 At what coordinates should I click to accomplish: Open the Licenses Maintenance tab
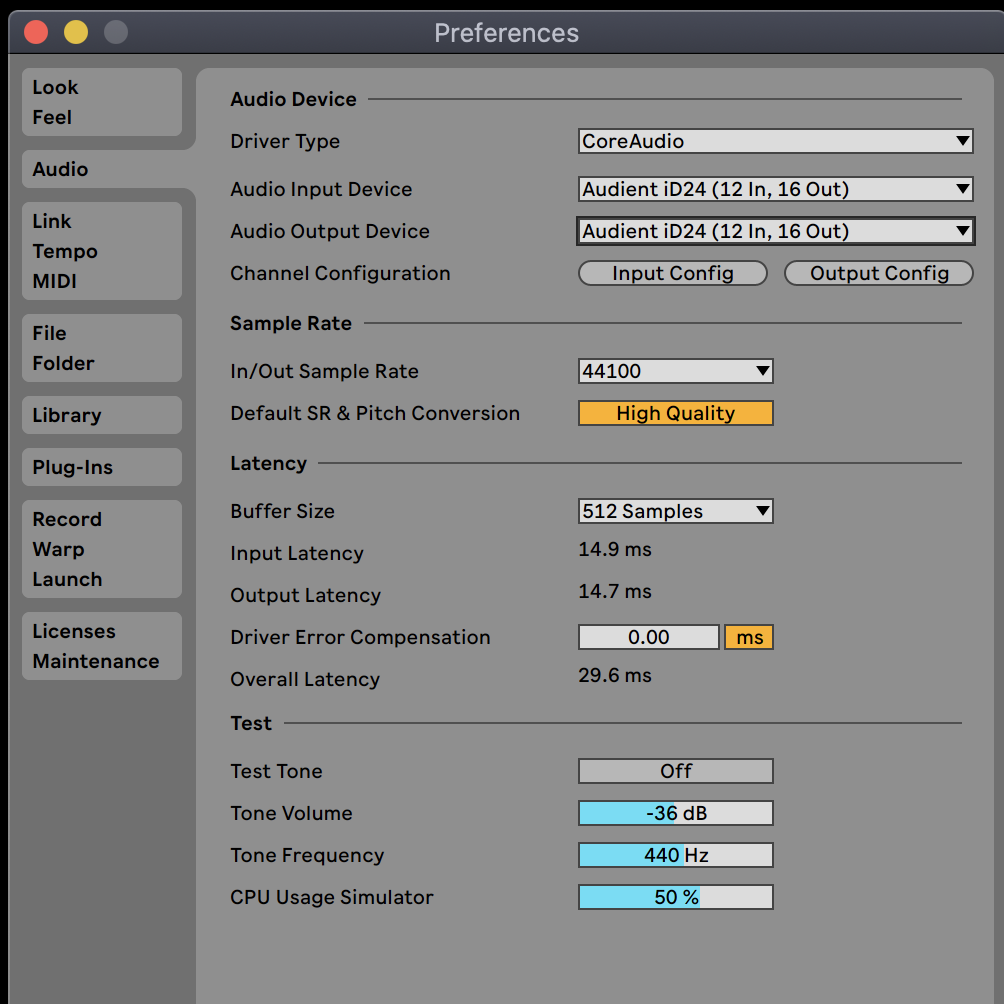pyautogui.click(x=102, y=646)
